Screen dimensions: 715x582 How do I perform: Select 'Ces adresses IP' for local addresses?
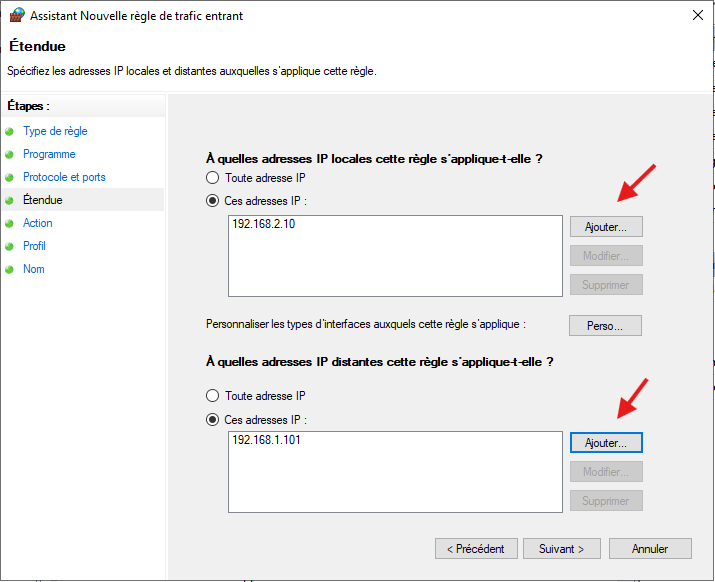coord(212,201)
